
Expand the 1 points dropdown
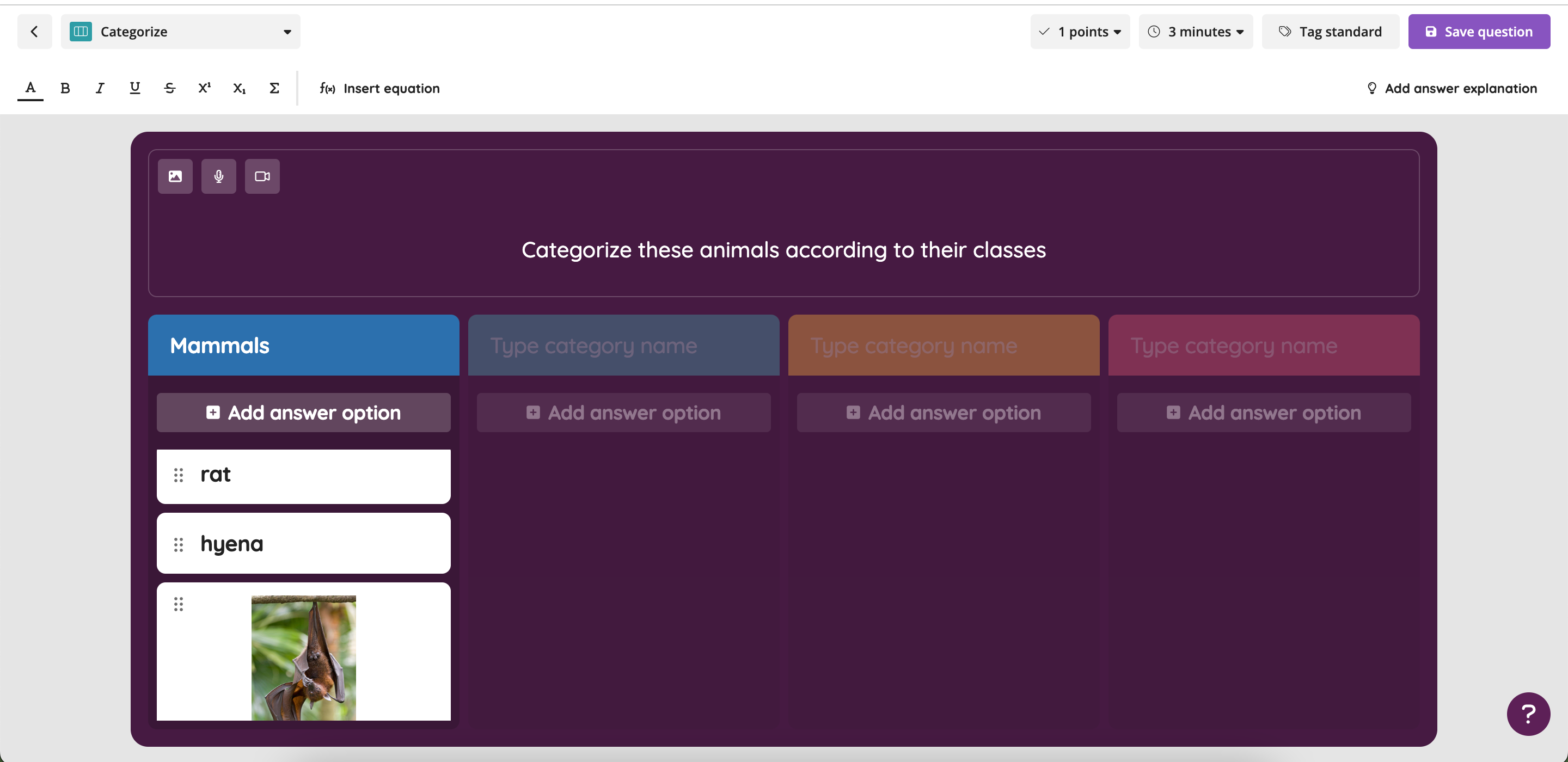[1080, 32]
